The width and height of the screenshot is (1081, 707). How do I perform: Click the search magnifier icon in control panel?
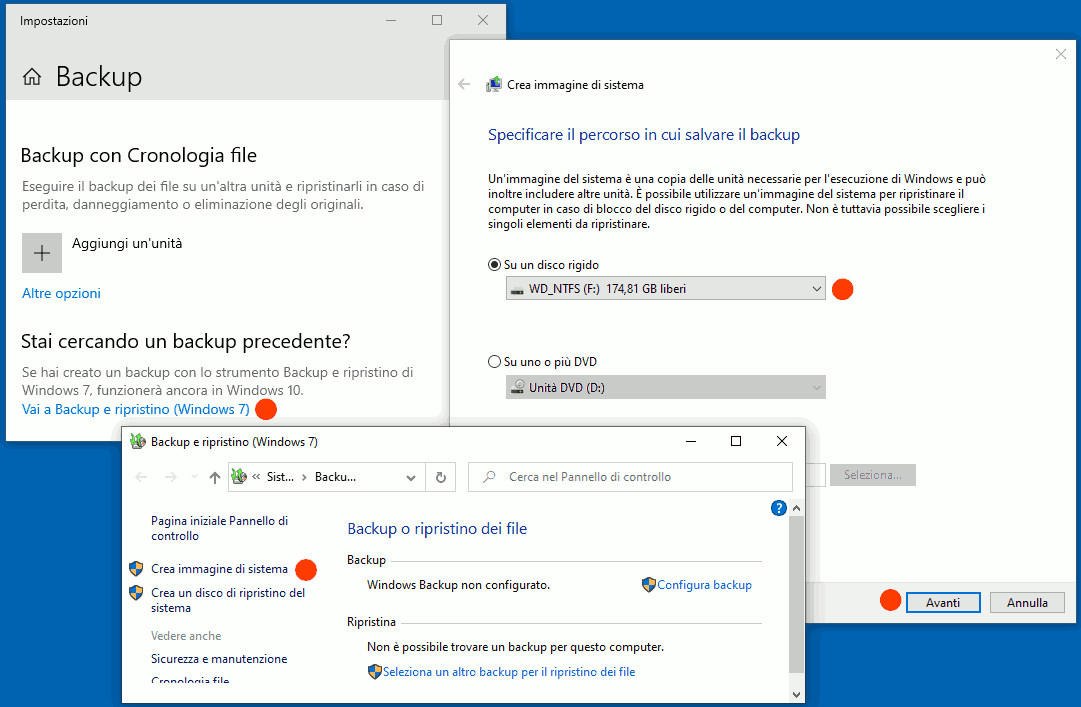click(489, 476)
